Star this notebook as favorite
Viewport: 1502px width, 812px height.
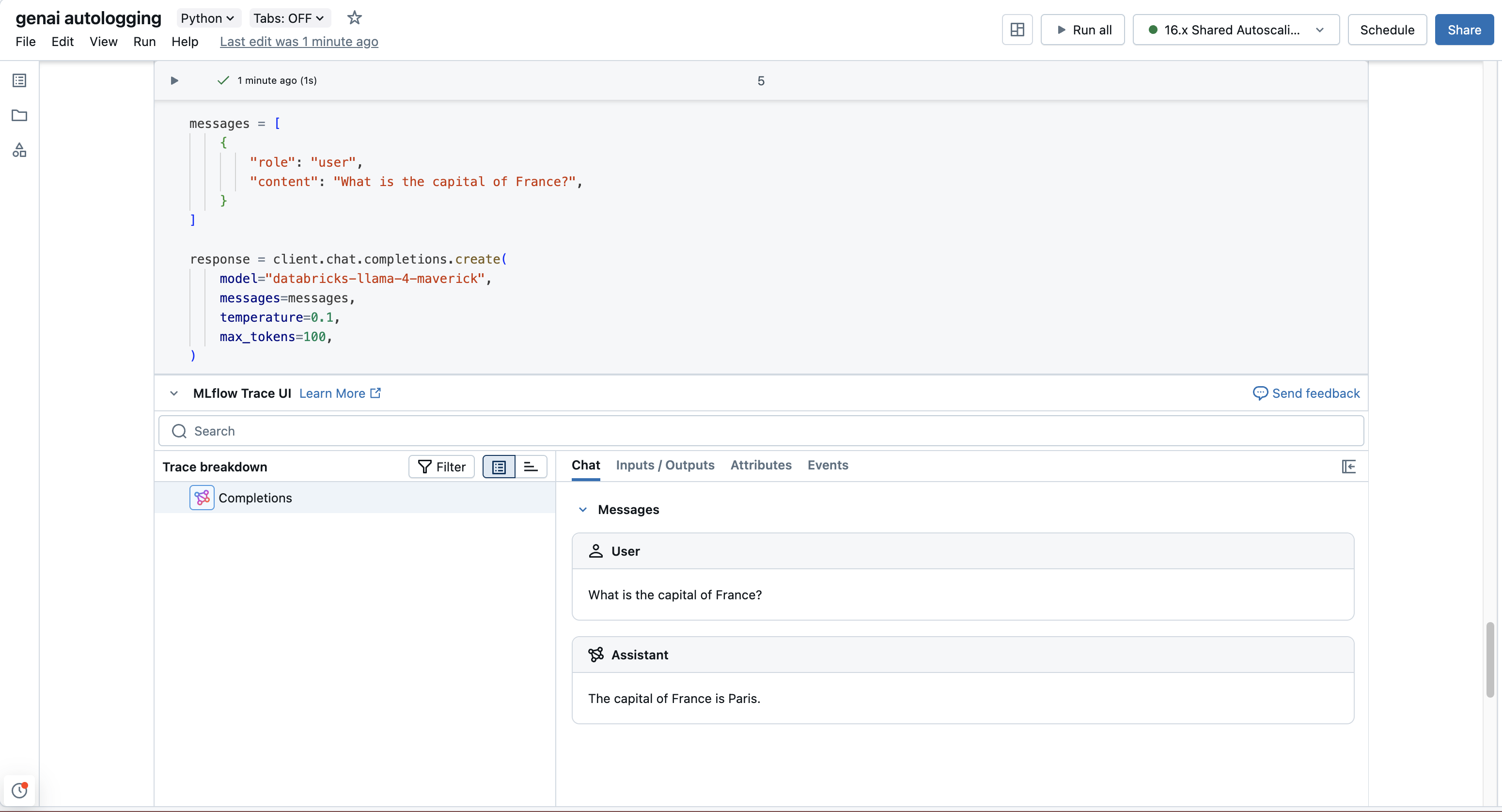[x=354, y=18]
